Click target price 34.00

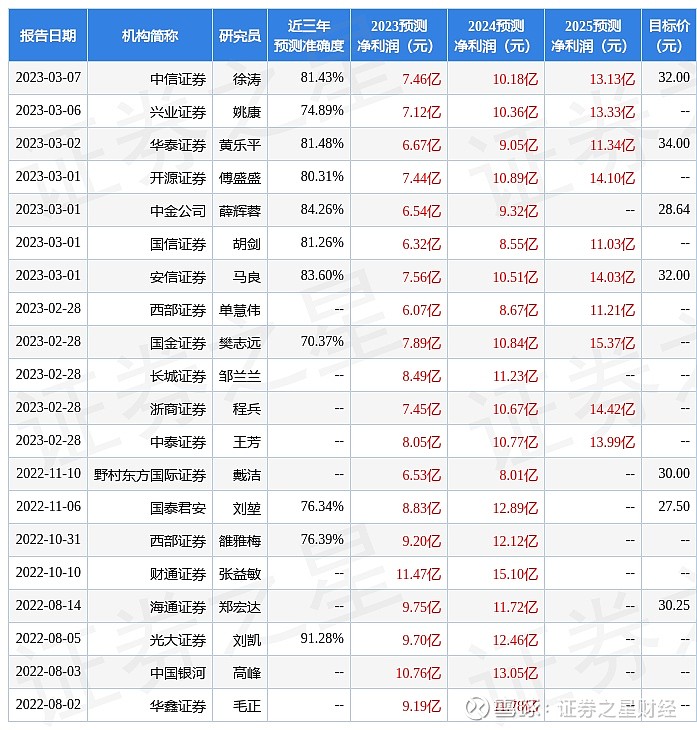(x=674, y=143)
